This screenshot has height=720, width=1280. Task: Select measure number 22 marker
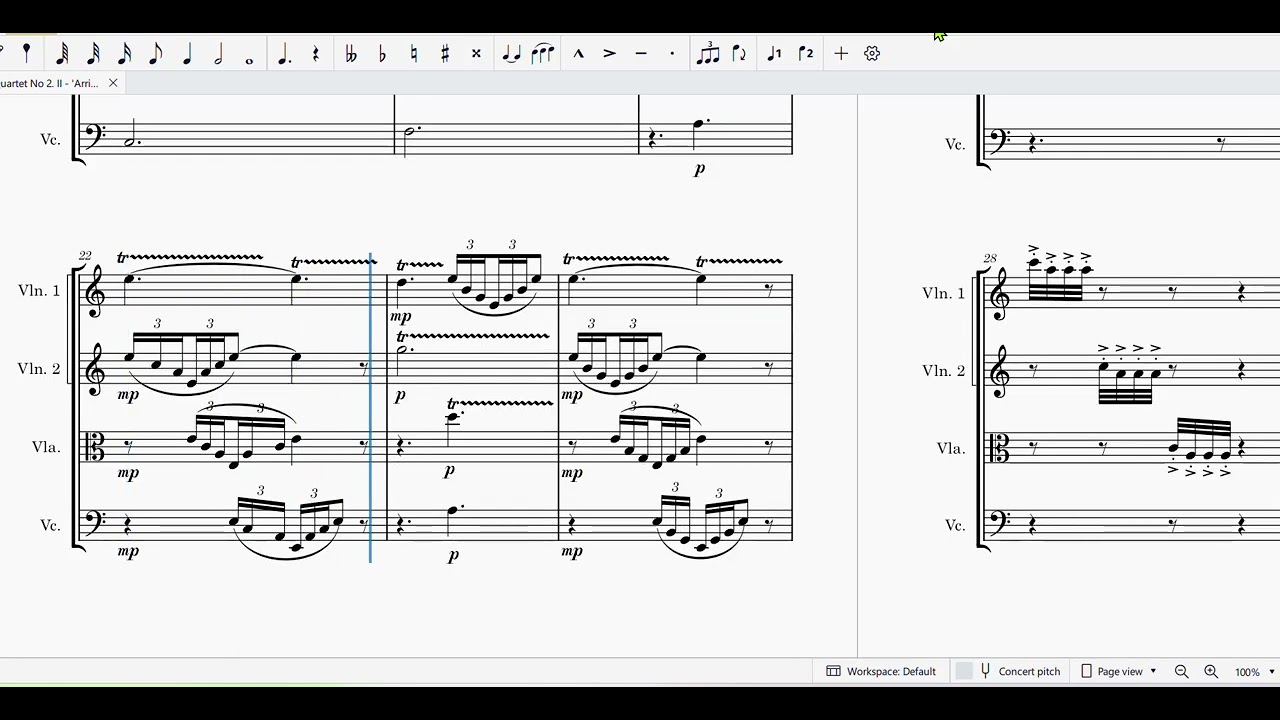(84, 257)
